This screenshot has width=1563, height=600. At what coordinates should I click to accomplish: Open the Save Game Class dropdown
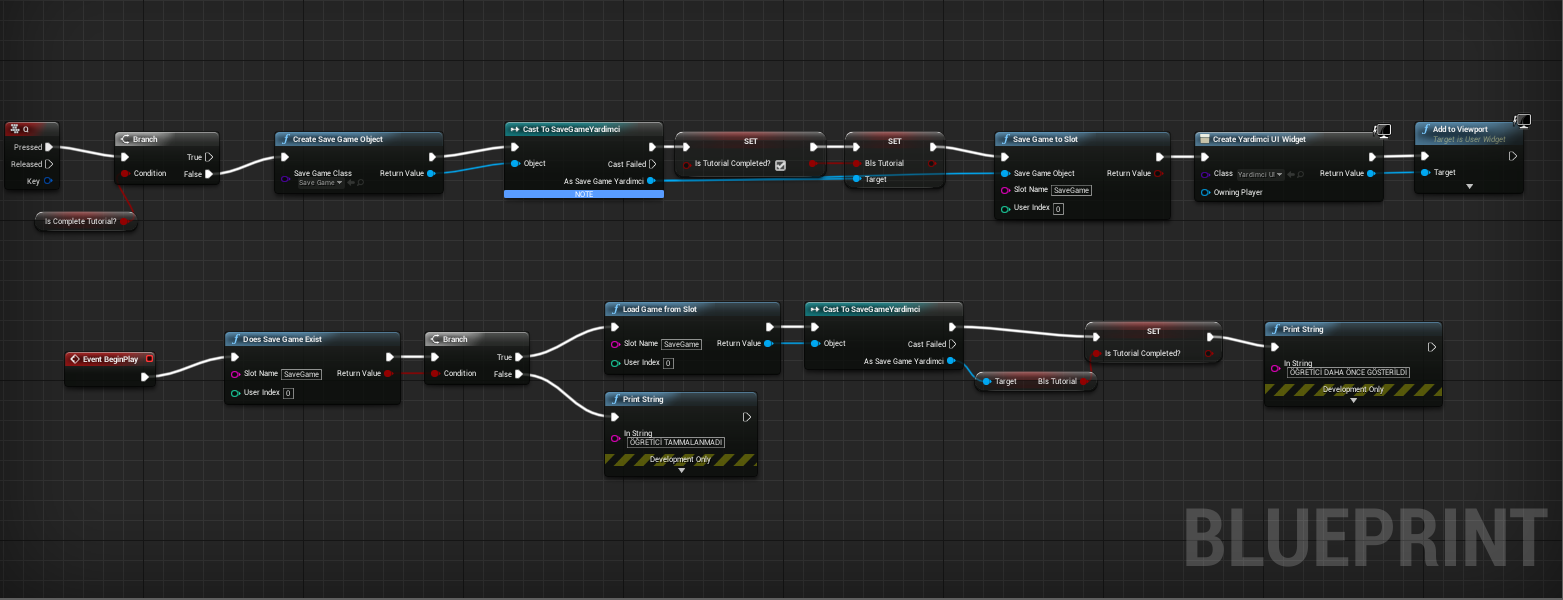320,183
